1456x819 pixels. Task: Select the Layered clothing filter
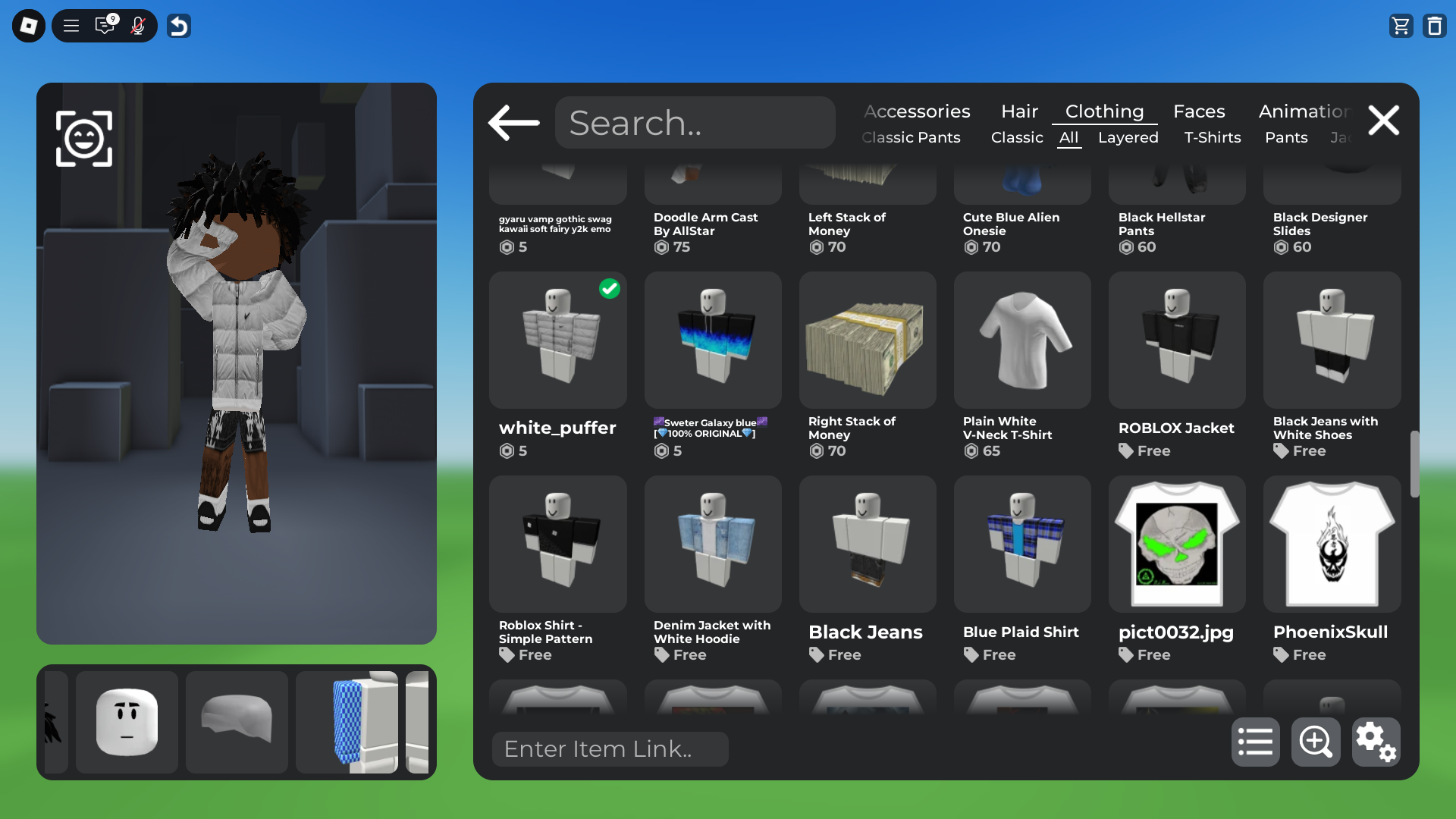click(x=1128, y=137)
